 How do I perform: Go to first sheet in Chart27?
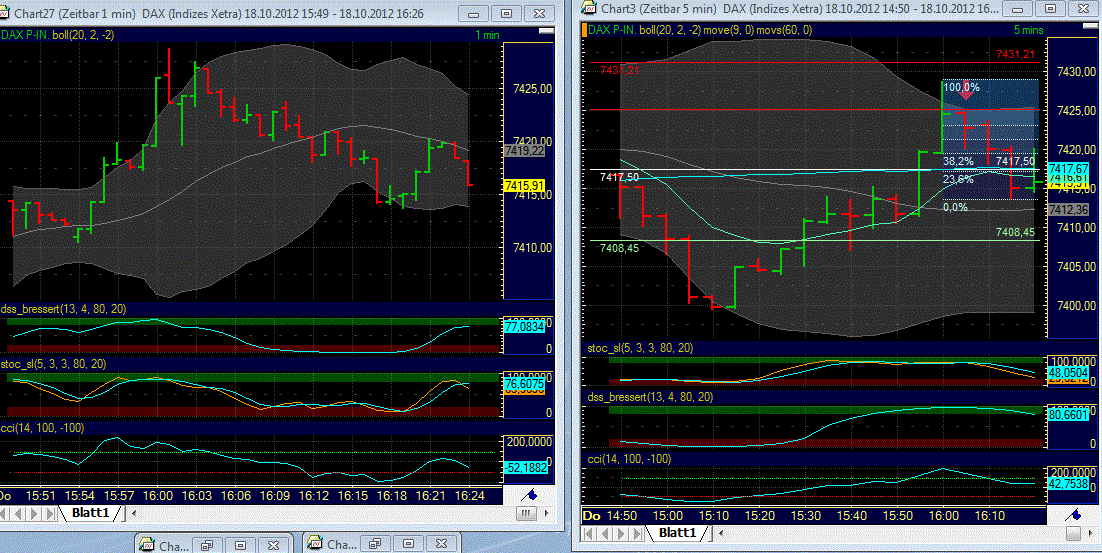(x=6, y=514)
